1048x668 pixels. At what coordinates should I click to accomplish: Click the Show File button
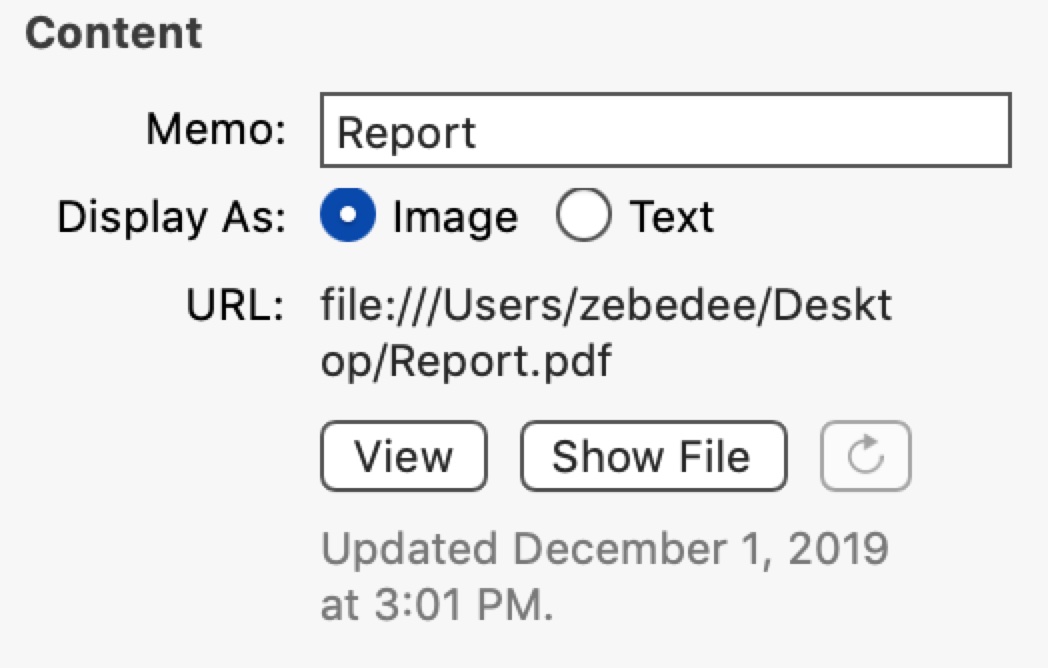point(654,456)
